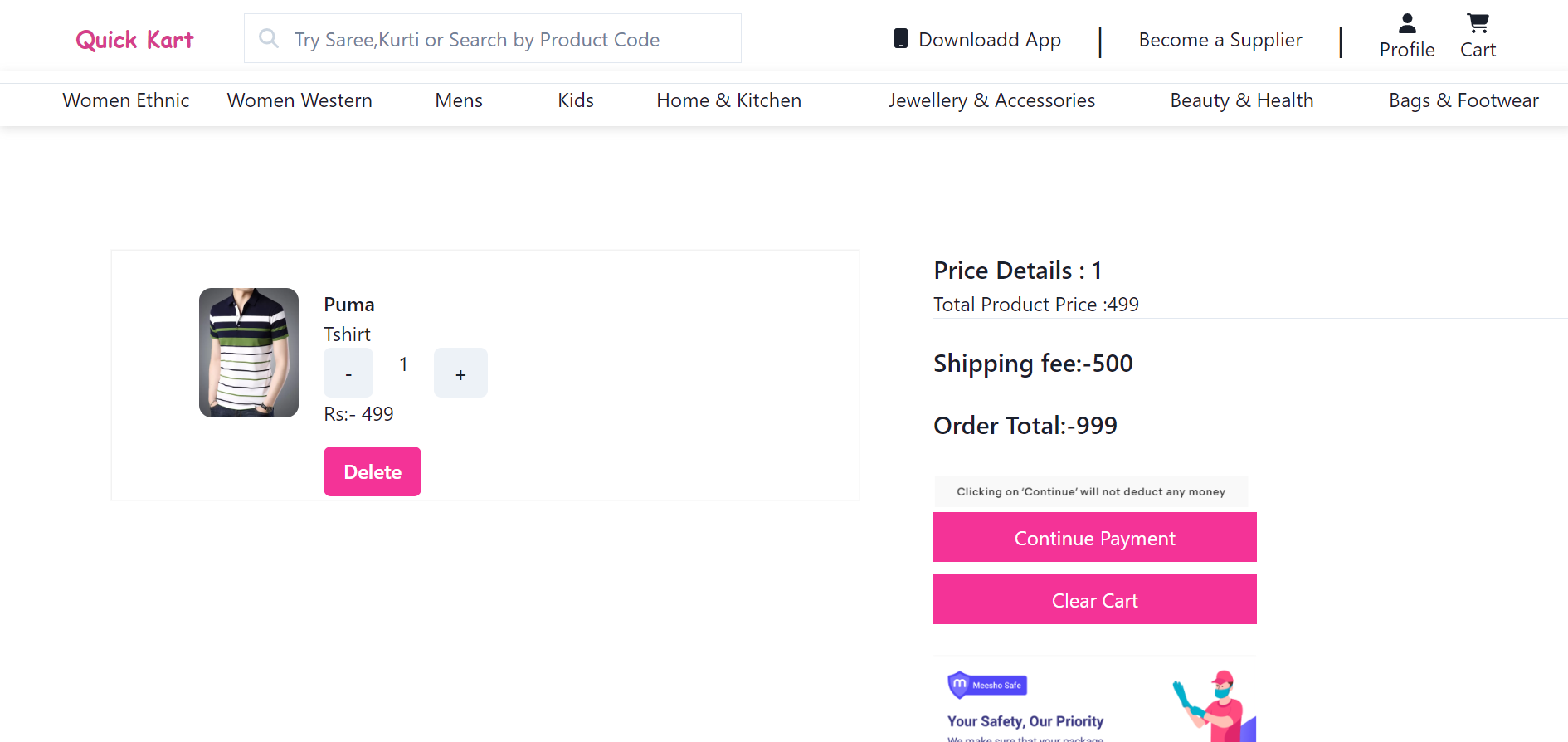Select the Puma t-shirt product image
Image resolution: width=1568 pixels, height=742 pixels.
(248, 352)
